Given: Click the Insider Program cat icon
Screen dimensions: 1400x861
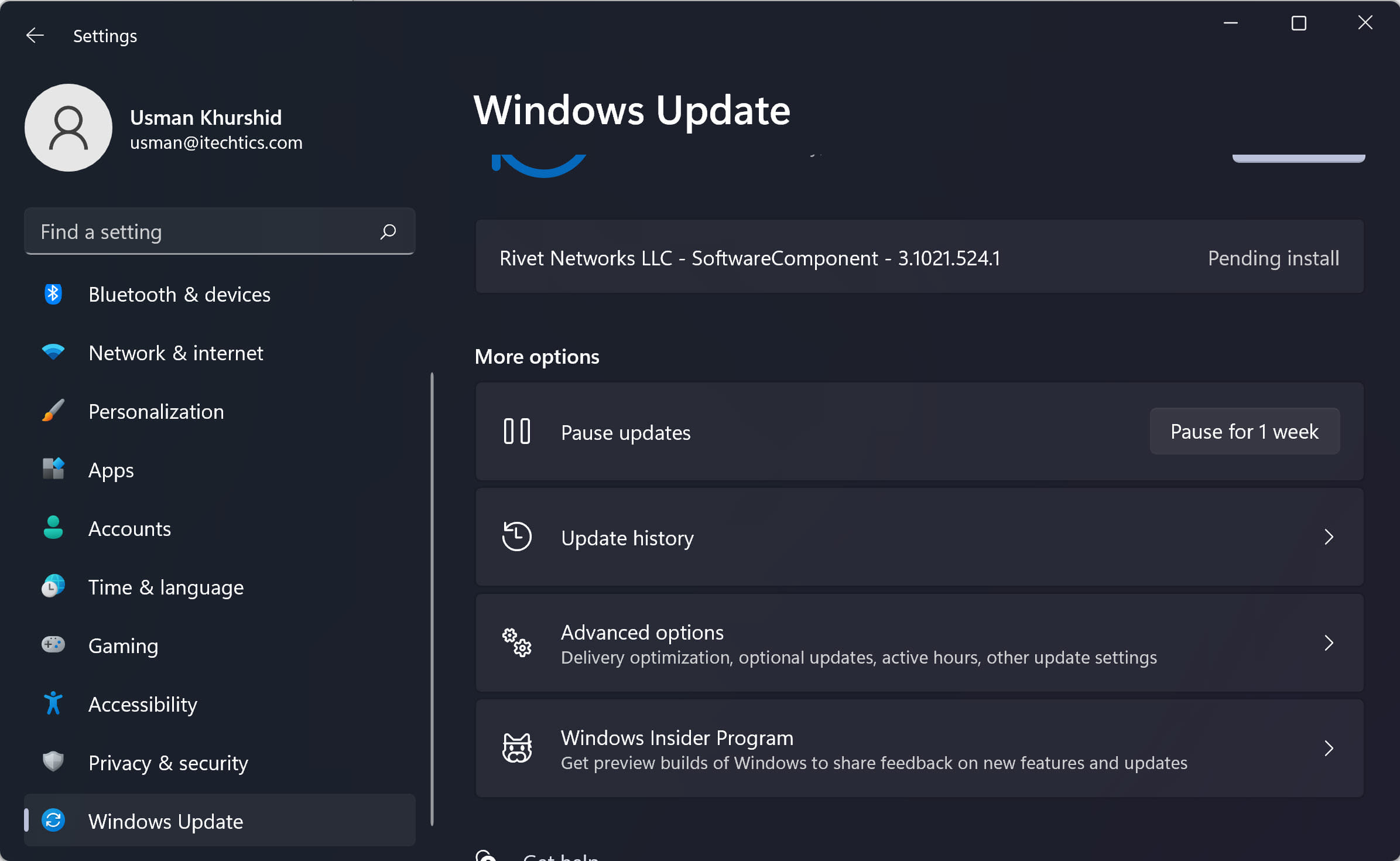Looking at the screenshot, I should coord(517,748).
